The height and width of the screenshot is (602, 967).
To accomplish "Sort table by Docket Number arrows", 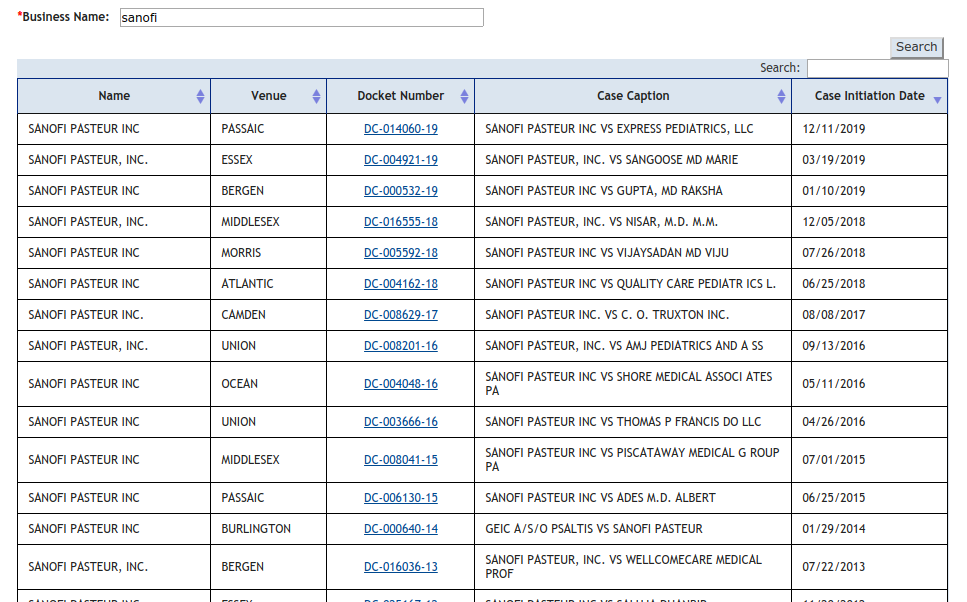I will 464,96.
